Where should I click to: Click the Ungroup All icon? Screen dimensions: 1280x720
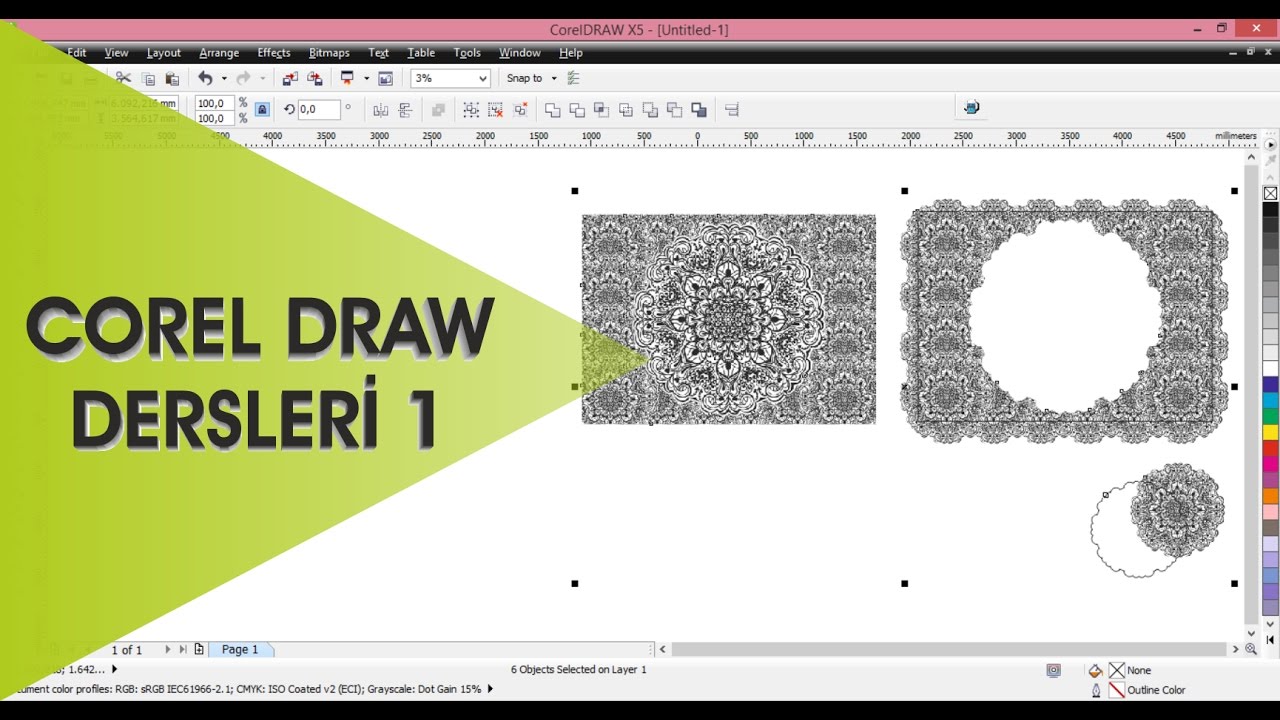click(520, 110)
